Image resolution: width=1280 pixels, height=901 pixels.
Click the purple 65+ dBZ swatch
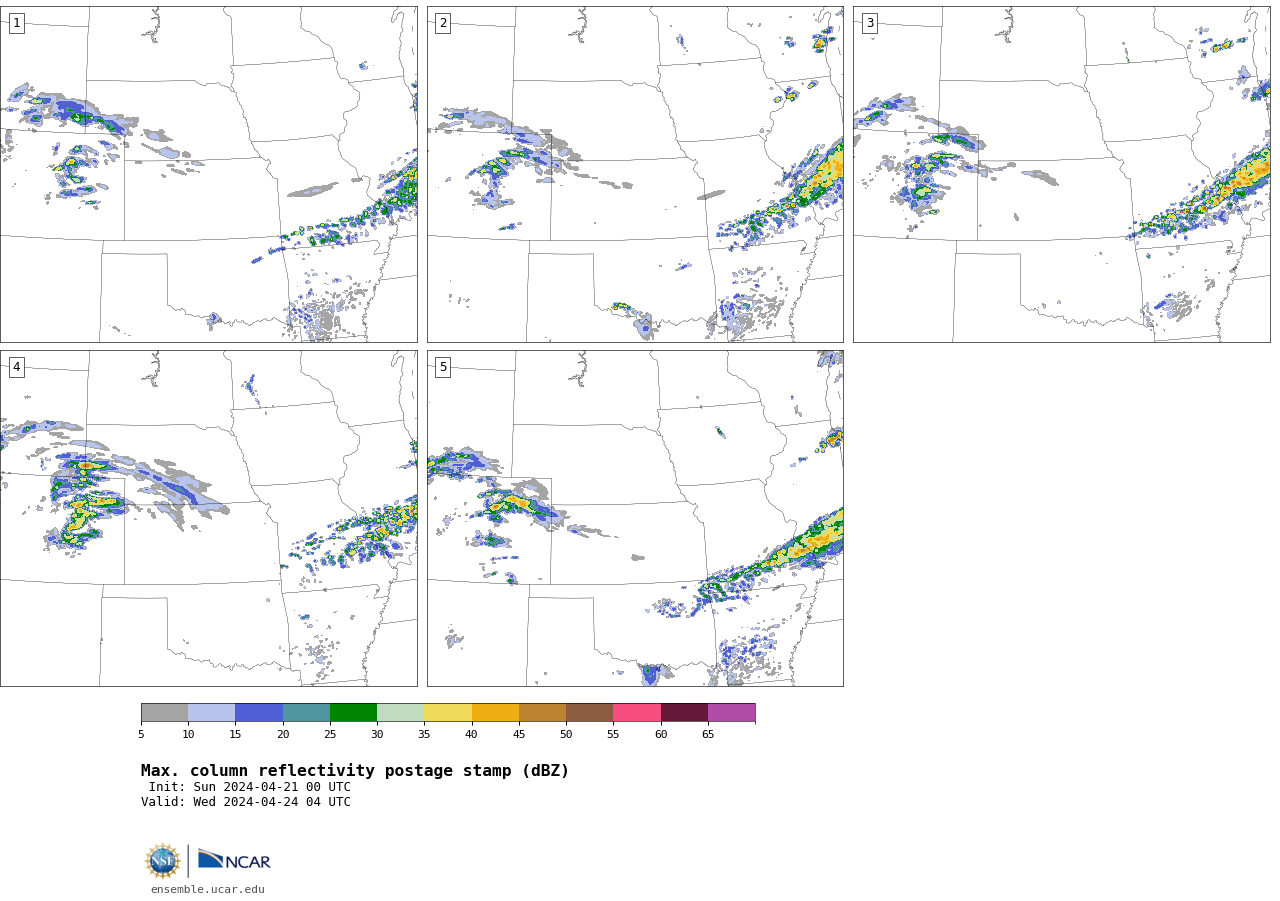point(731,713)
